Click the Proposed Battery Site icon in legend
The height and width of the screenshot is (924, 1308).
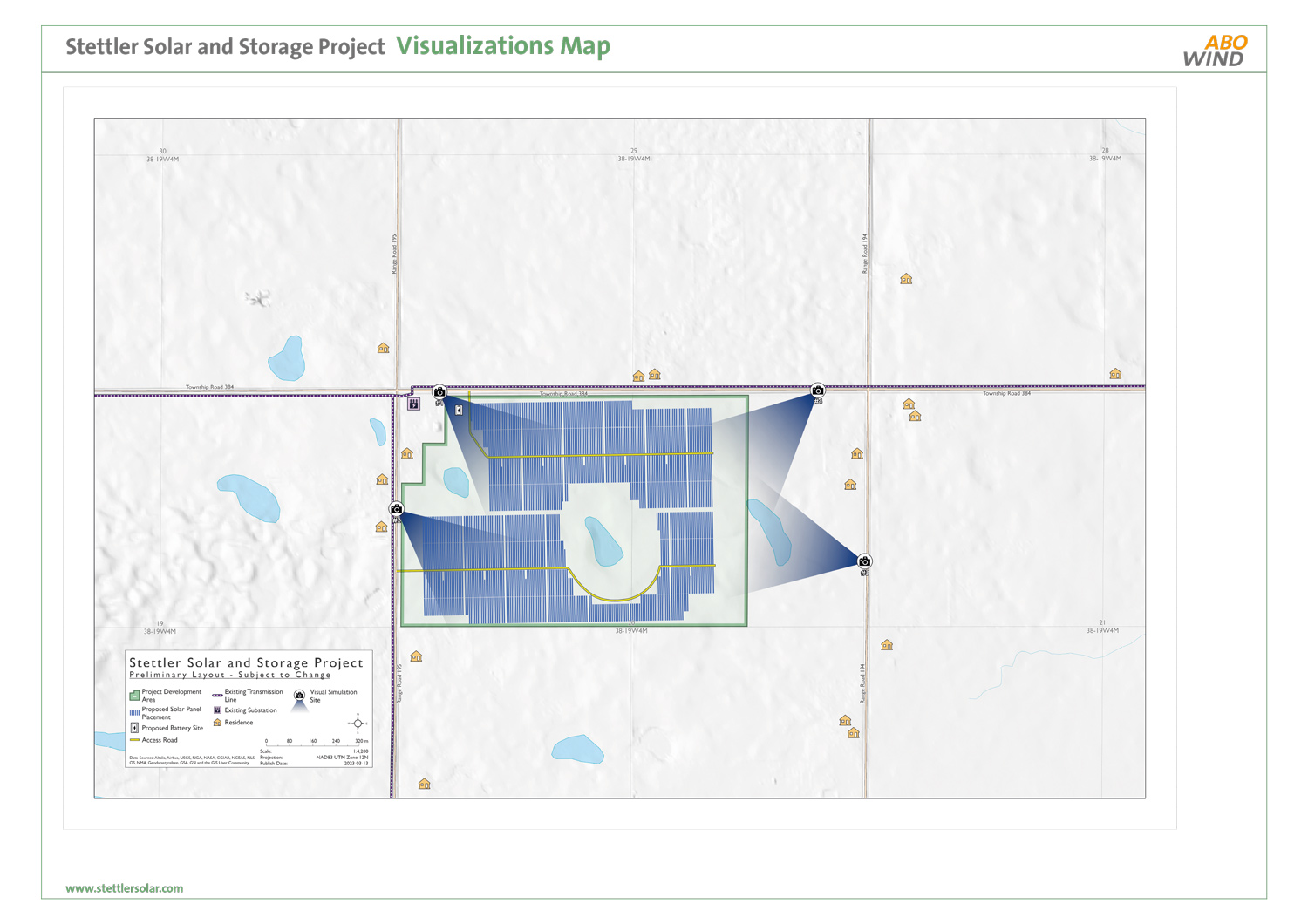pos(134,728)
